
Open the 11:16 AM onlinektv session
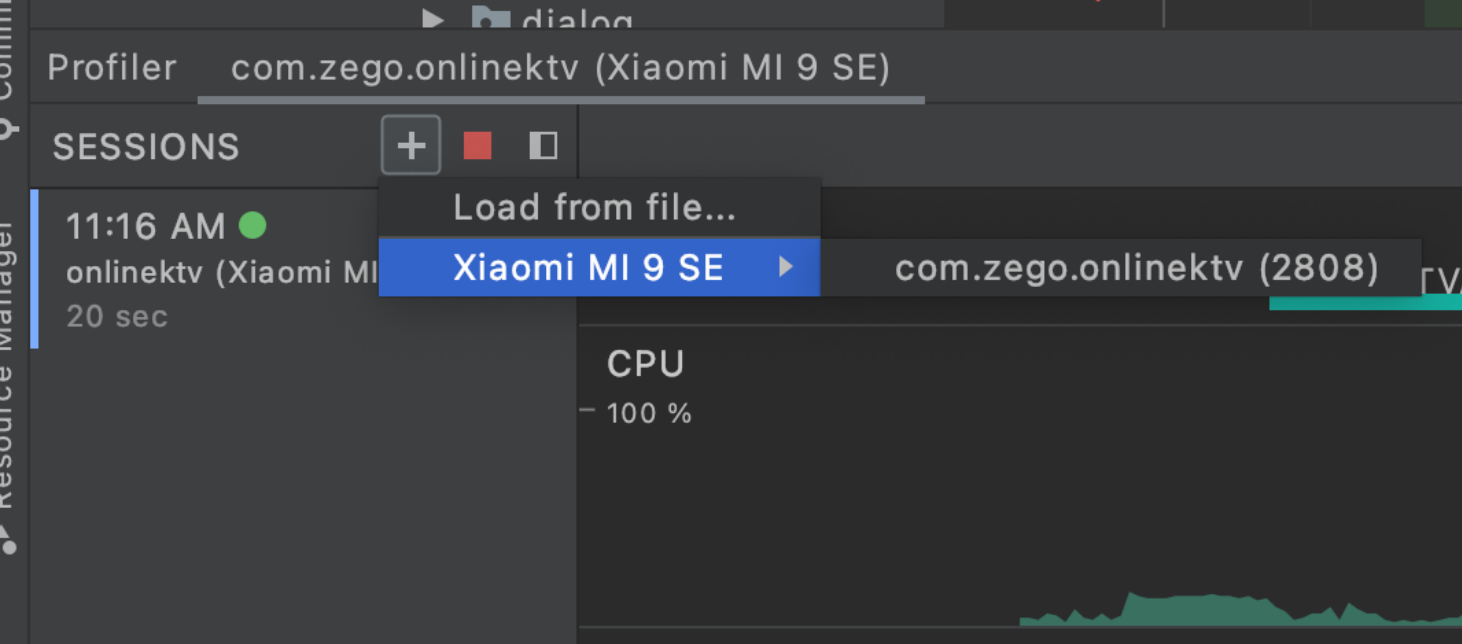pos(205,270)
